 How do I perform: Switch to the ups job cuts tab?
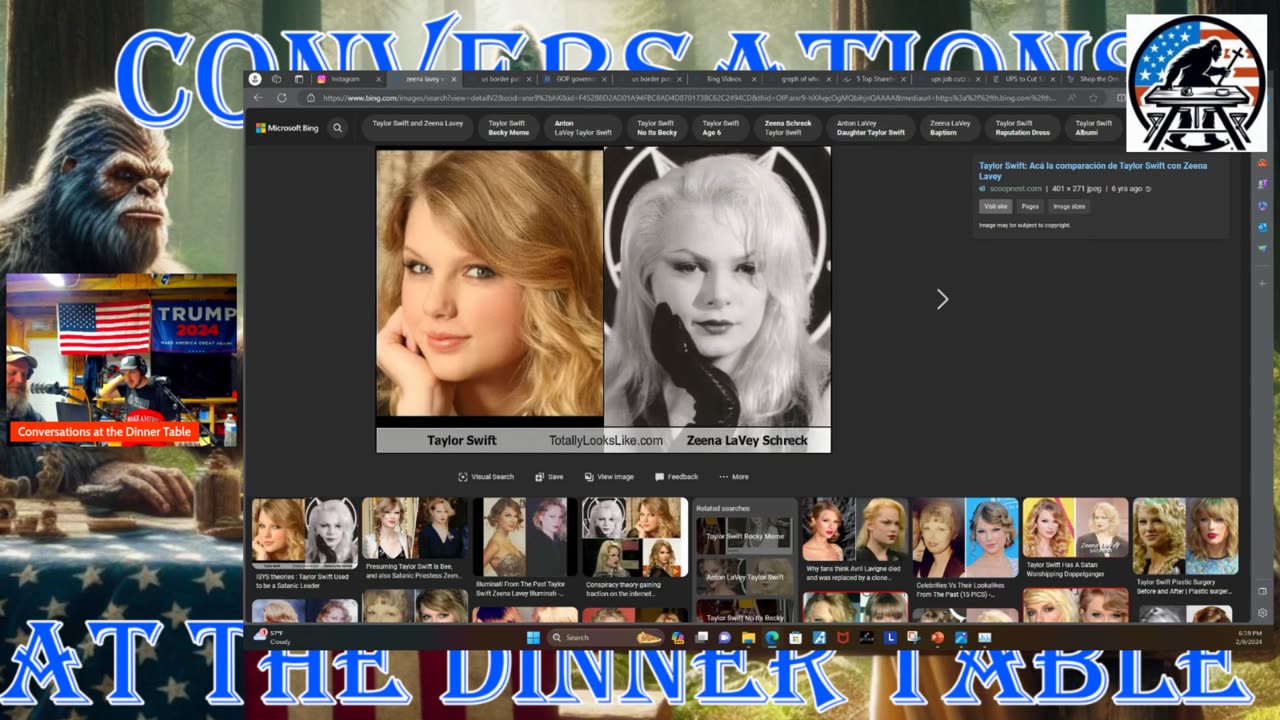tap(949, 79)
